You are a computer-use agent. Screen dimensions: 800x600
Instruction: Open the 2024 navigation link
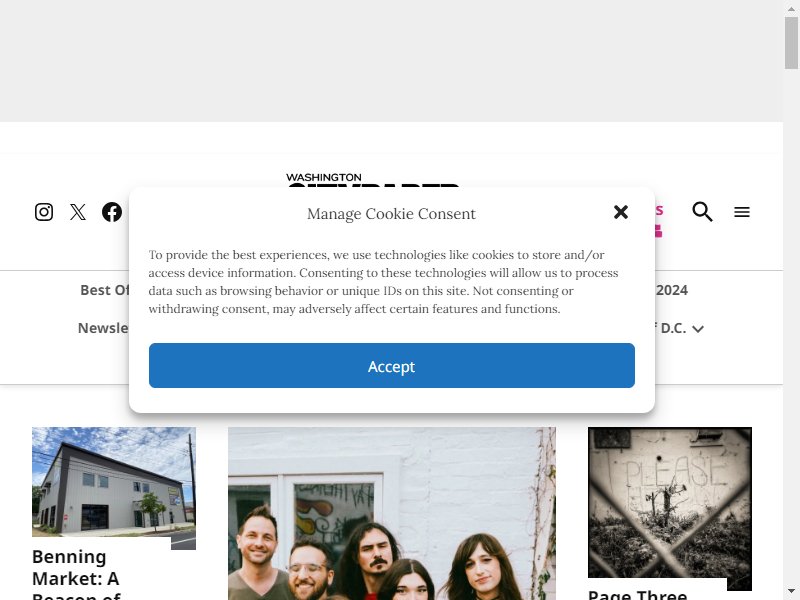click(672, 290)
